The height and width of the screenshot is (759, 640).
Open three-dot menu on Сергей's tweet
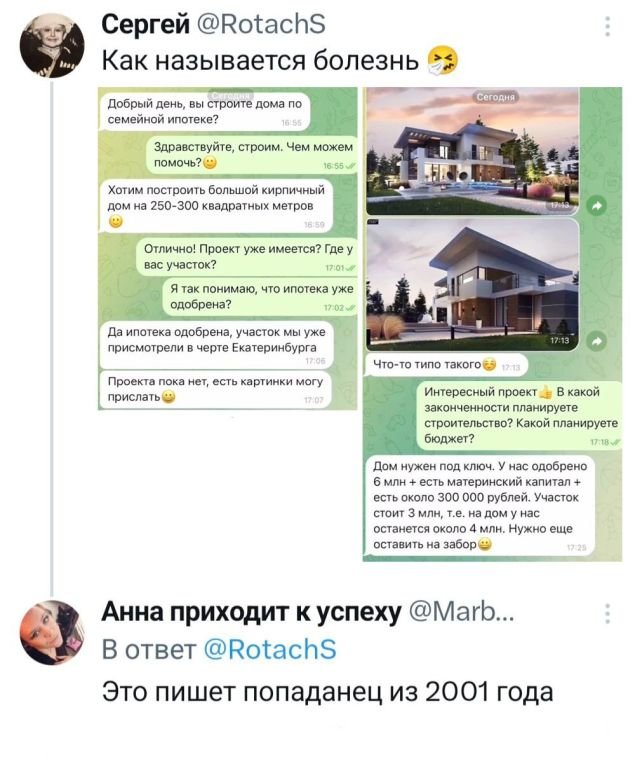point(607,26)
